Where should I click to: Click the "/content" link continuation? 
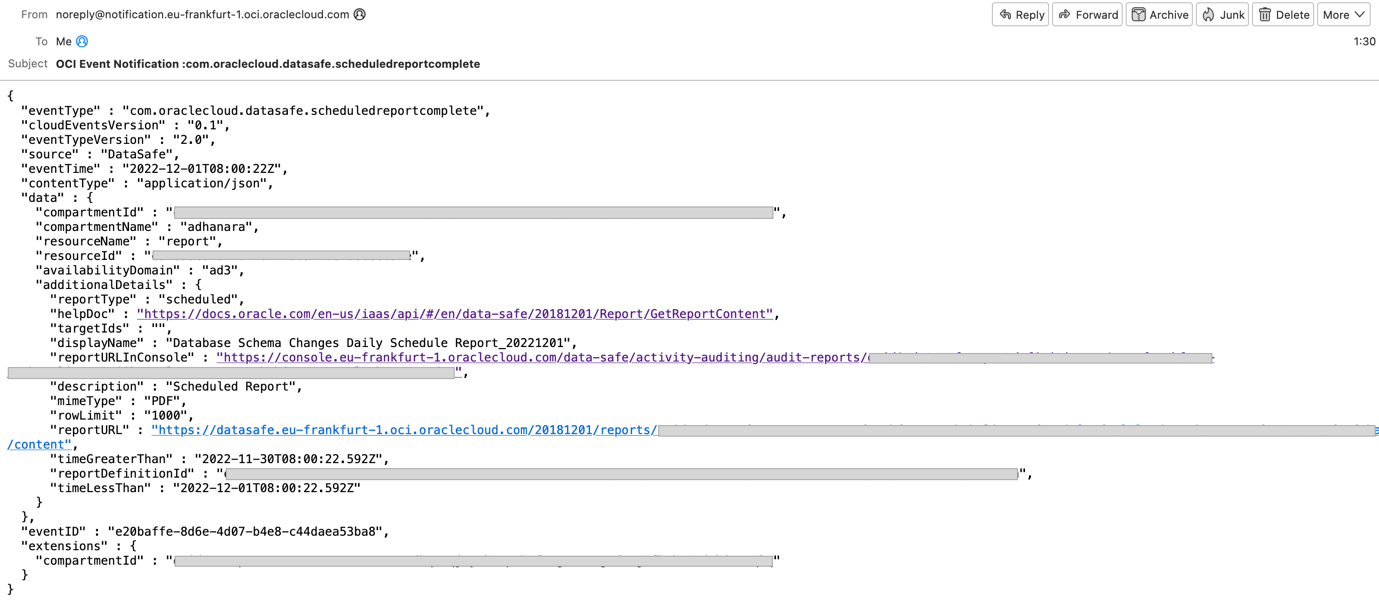coord(39,445)
